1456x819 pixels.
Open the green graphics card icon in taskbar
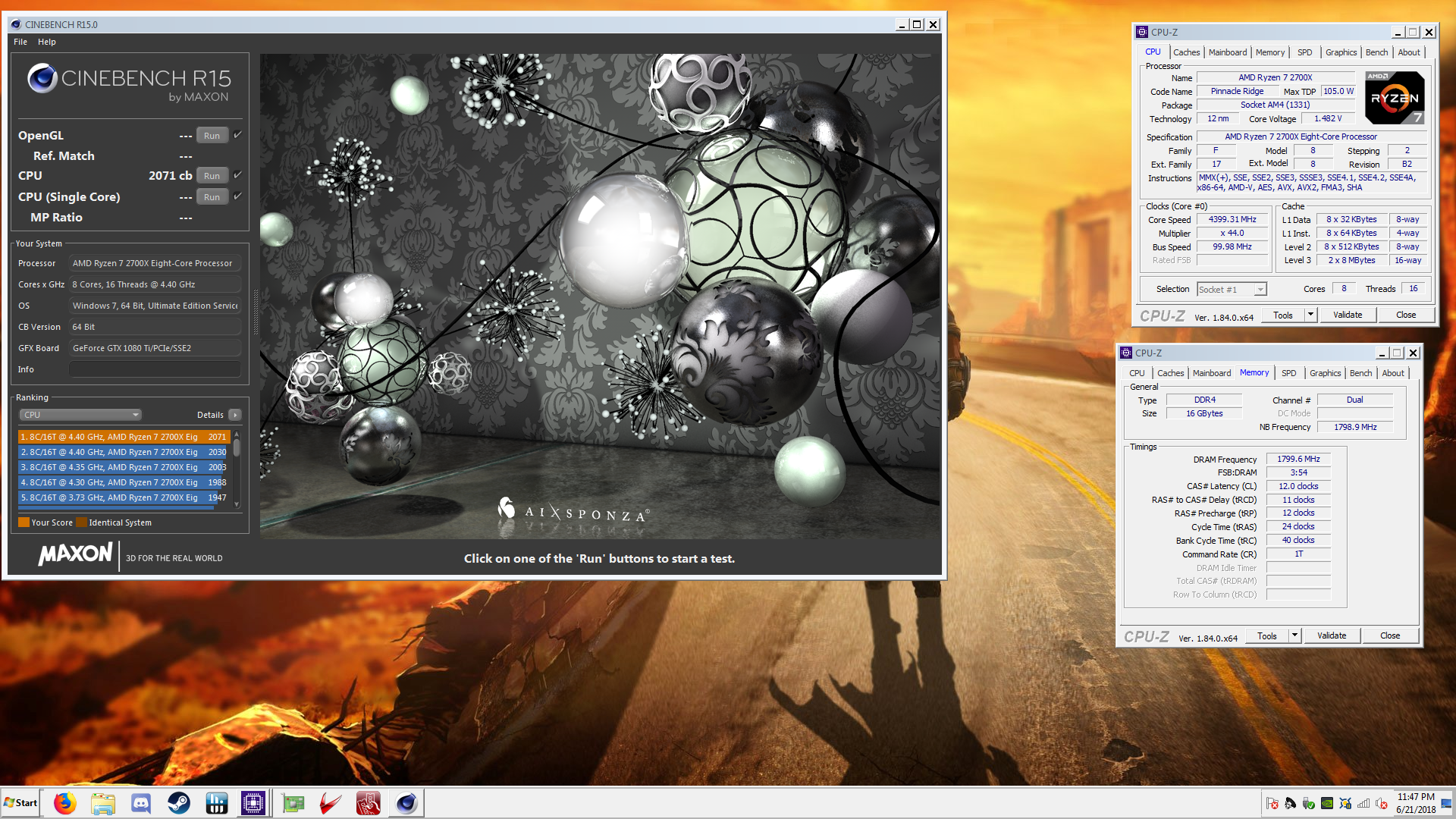[293, 803]
